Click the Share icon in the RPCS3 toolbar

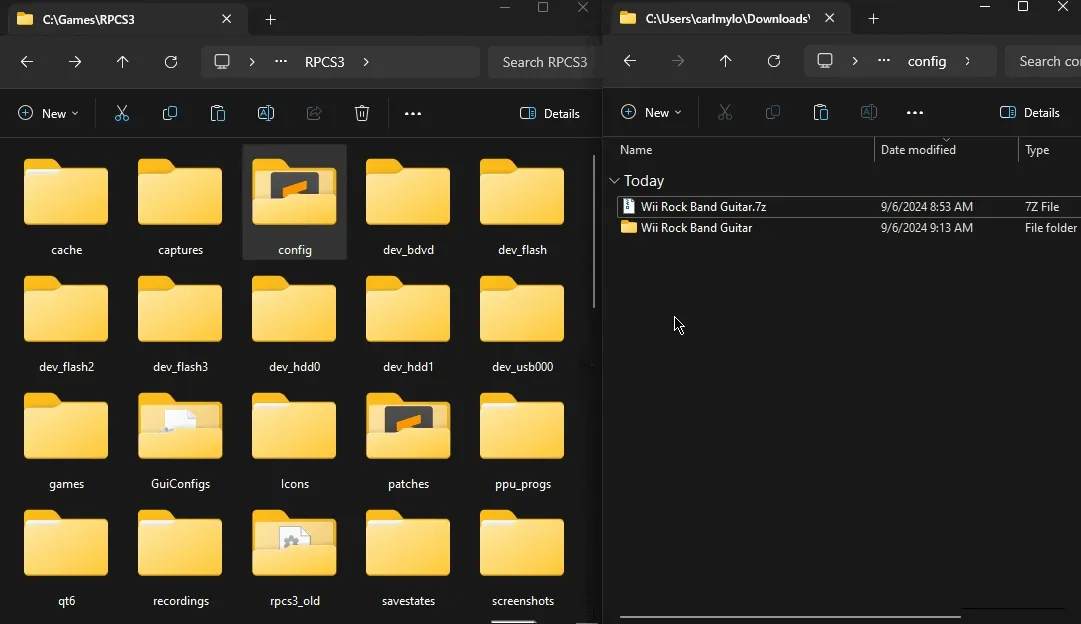coord(314,113)
